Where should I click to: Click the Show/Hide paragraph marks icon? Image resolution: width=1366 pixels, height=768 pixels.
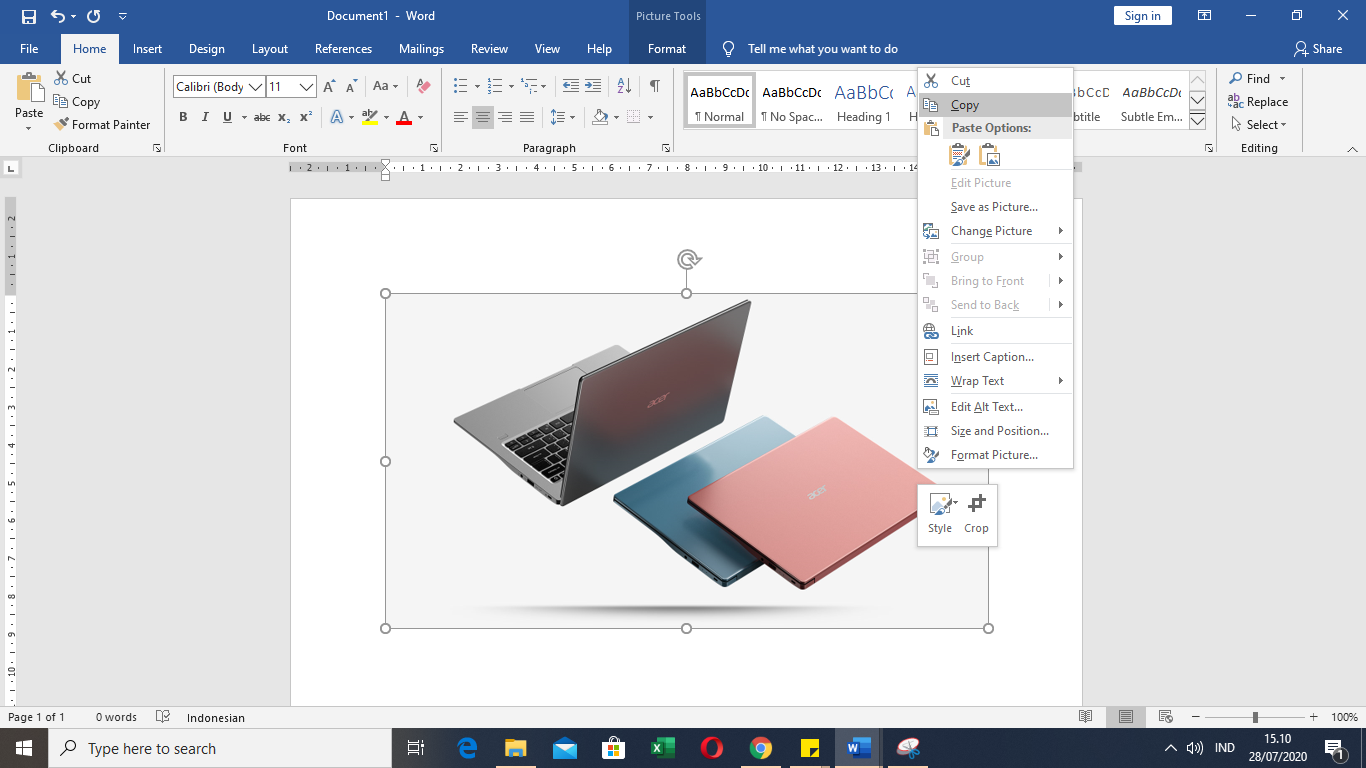pos(654,87)
